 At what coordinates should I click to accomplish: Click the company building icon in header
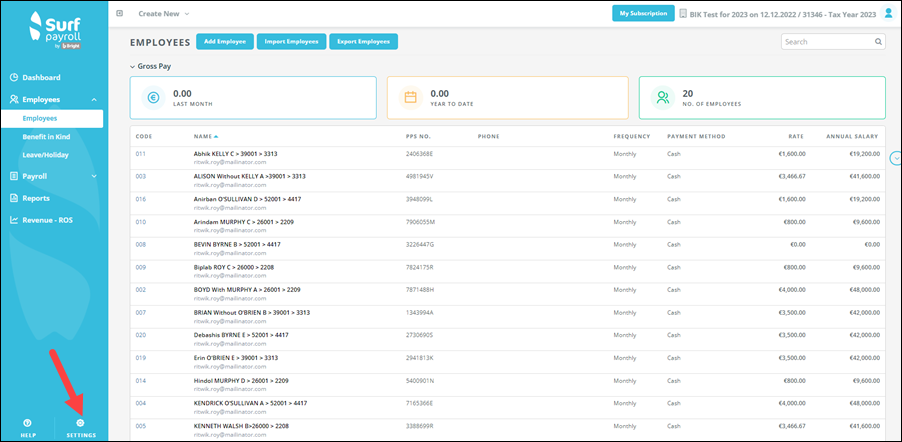(683, 13)
